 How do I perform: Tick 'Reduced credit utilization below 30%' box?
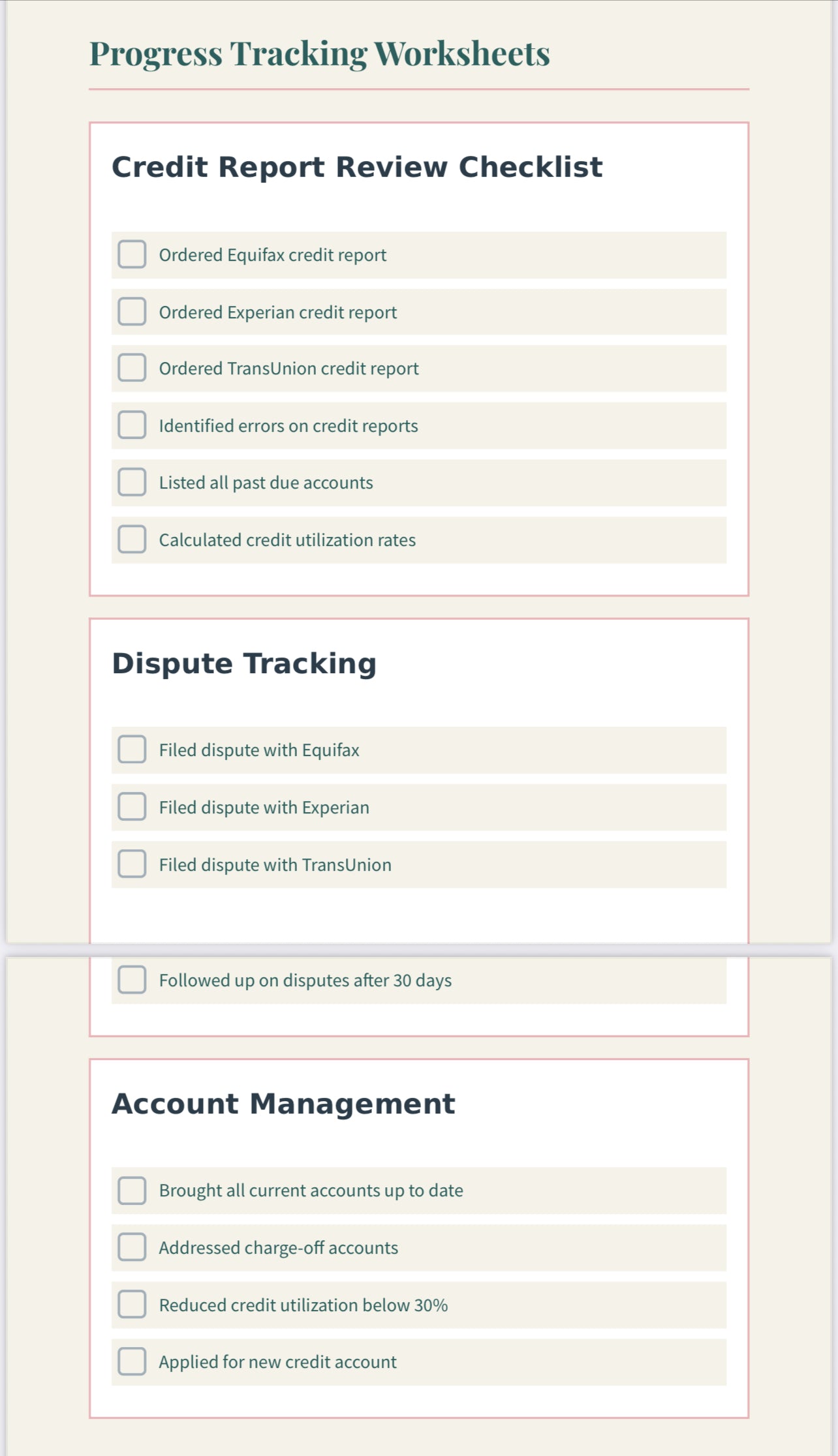pyautogui.click(x=132, y=1305)
